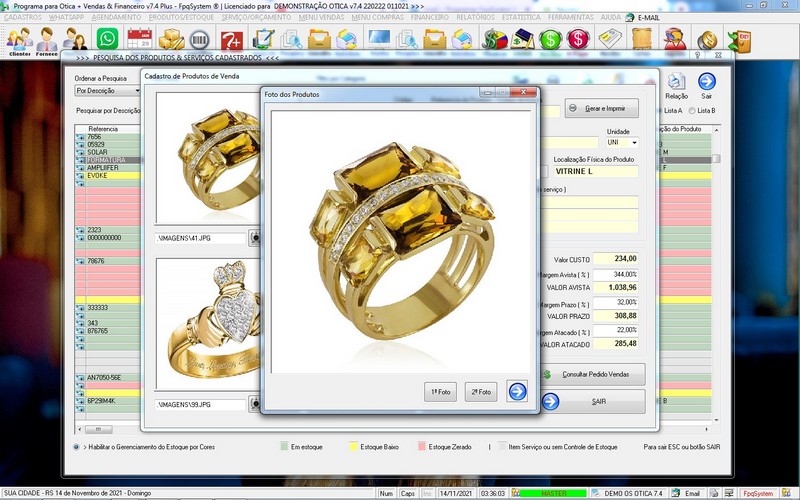The image size is (800, 500).
Task: Click the Gerar e Imprimir button
Action: (x=600, y=108)
